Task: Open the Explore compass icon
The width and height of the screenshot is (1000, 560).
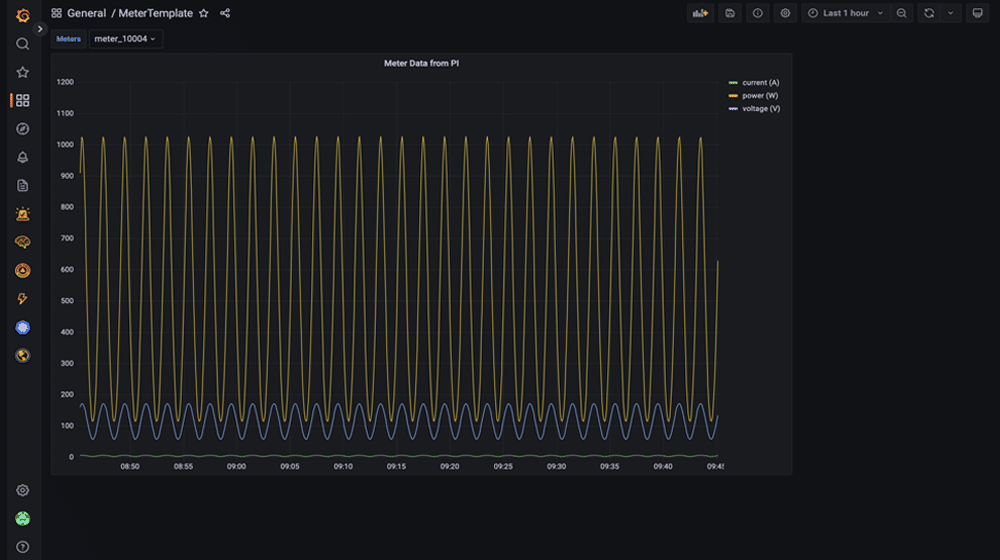Action: tap(22, 129)
